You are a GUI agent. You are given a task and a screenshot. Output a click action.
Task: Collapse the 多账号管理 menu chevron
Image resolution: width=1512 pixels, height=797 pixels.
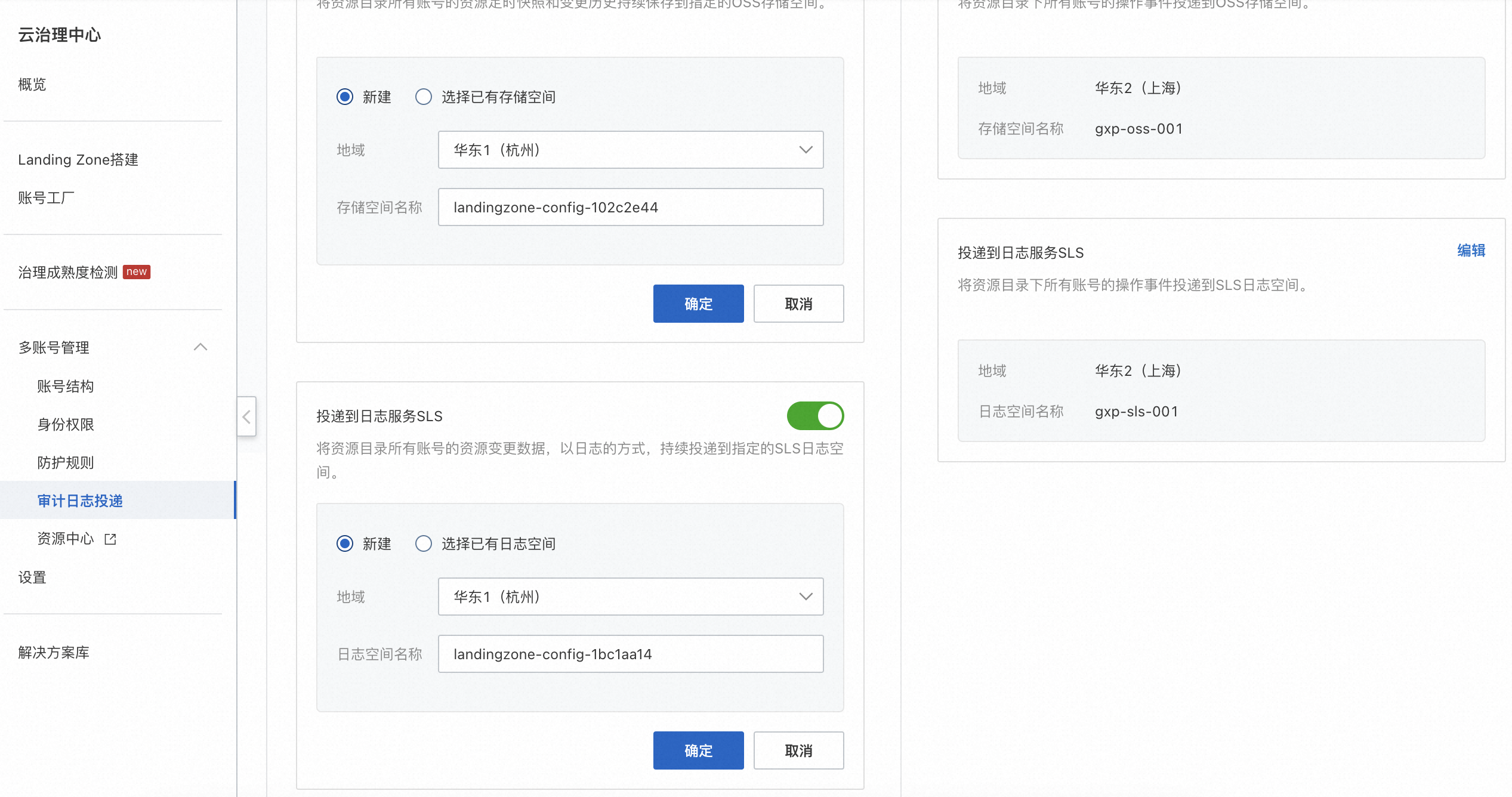point(200,347)
